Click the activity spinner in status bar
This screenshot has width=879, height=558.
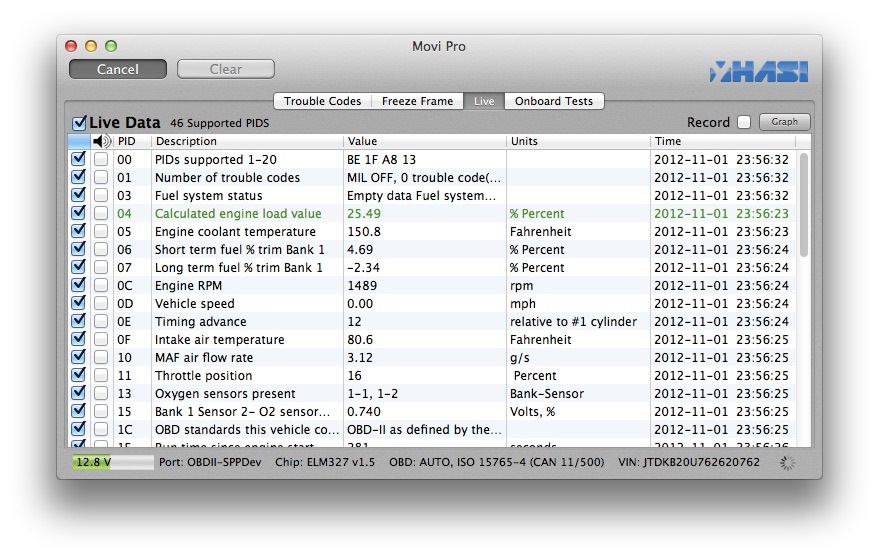788,463
